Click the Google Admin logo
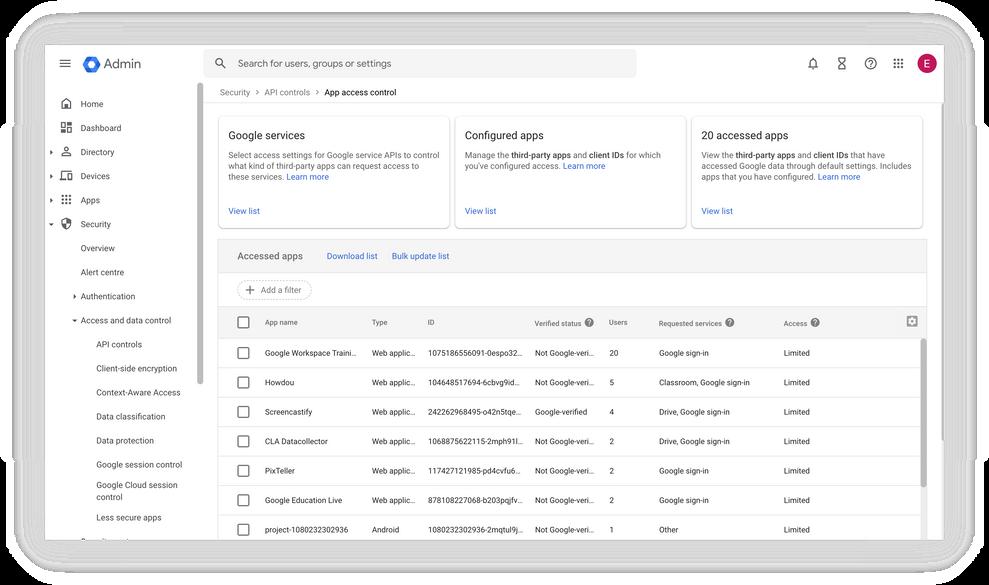This screenshot has width=989, height=585. pos(112,64)
